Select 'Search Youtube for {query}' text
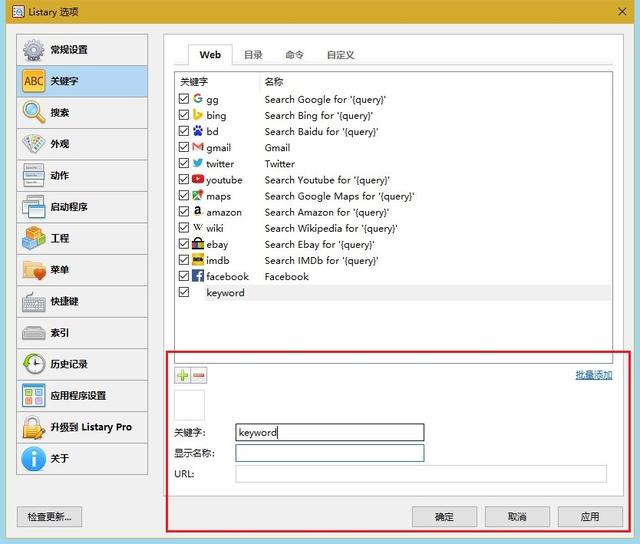Viewport: 640px width, 544px height. 327,180
